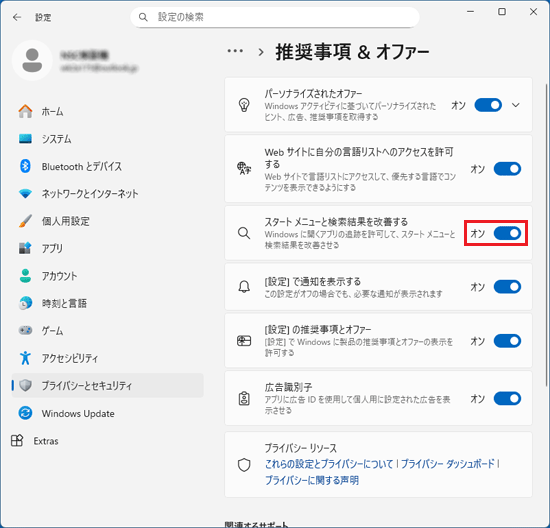Viewport: 550px width, 528px height.
Task: Open Bluetooth とデバイス settings
Action: pos(107,166)
